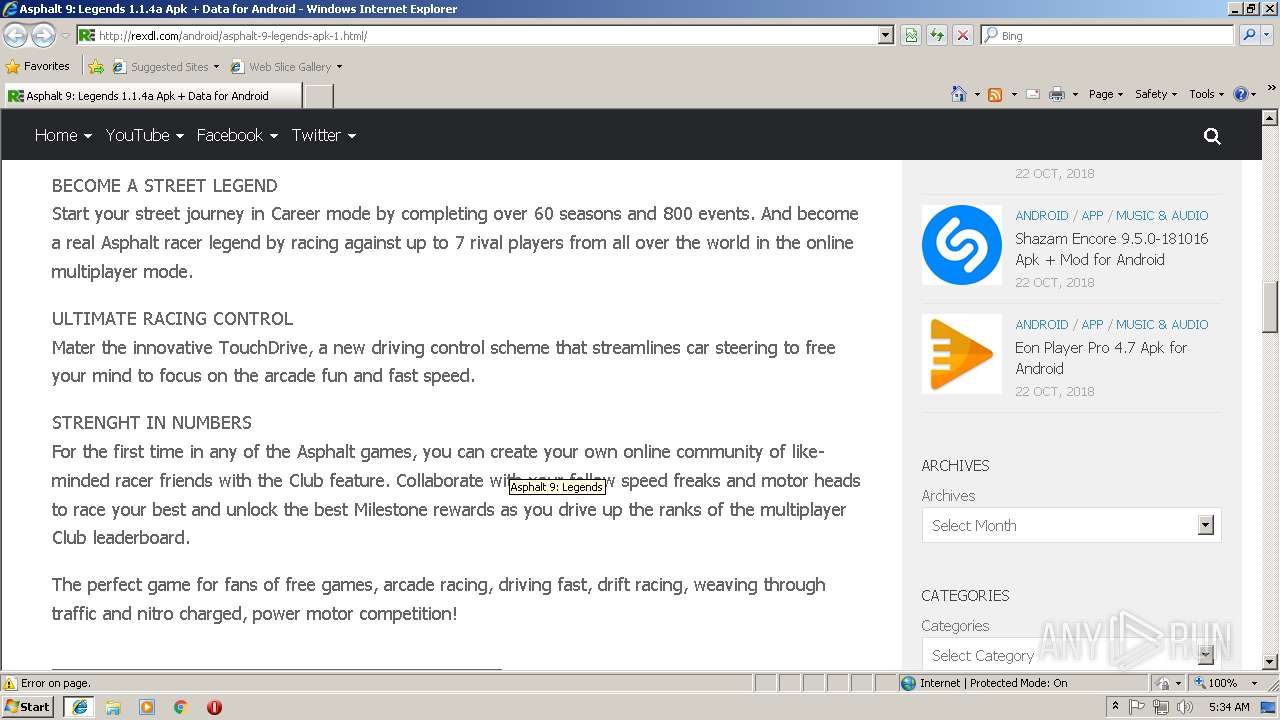Click APP category link above Shazam

pyautogui.click(x=1092, y=215)
